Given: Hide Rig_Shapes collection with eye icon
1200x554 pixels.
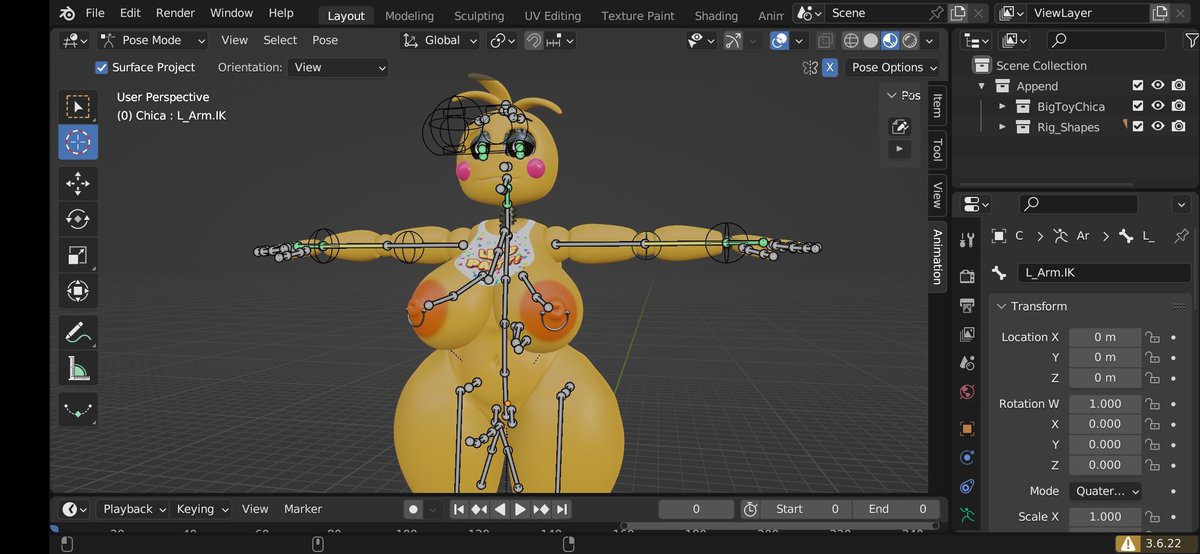Looking at the screenshot, I should click(1158, 127).
